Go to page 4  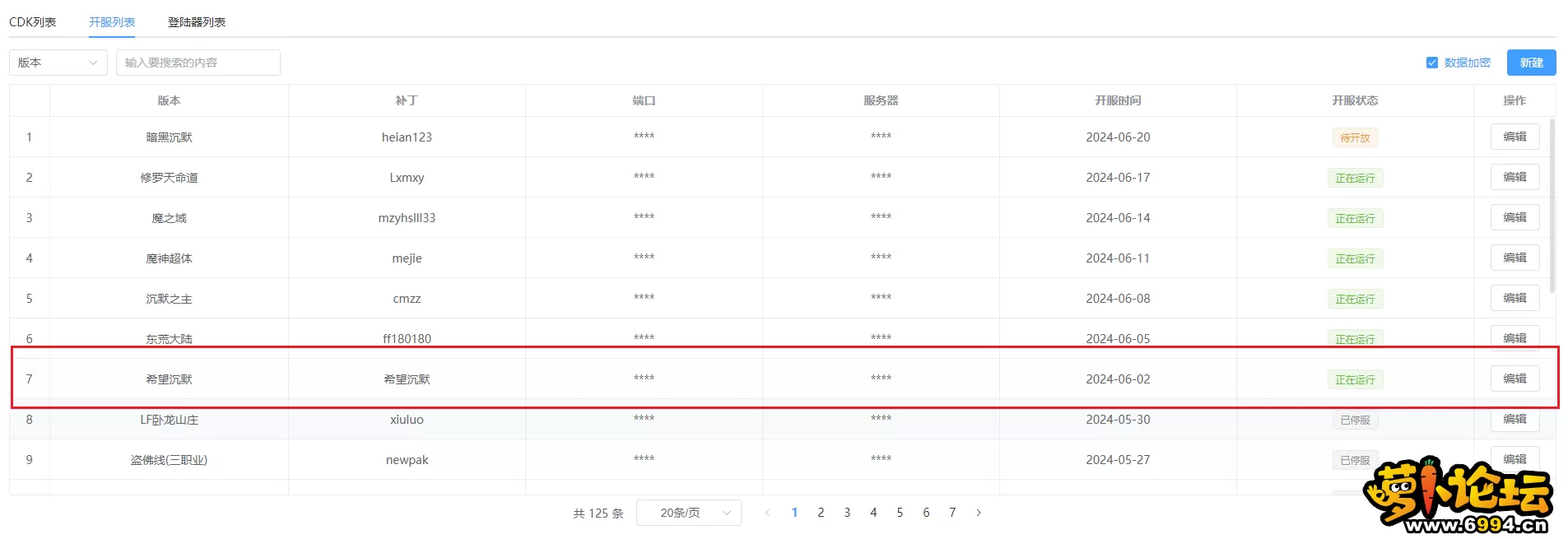tap(873, 513)
